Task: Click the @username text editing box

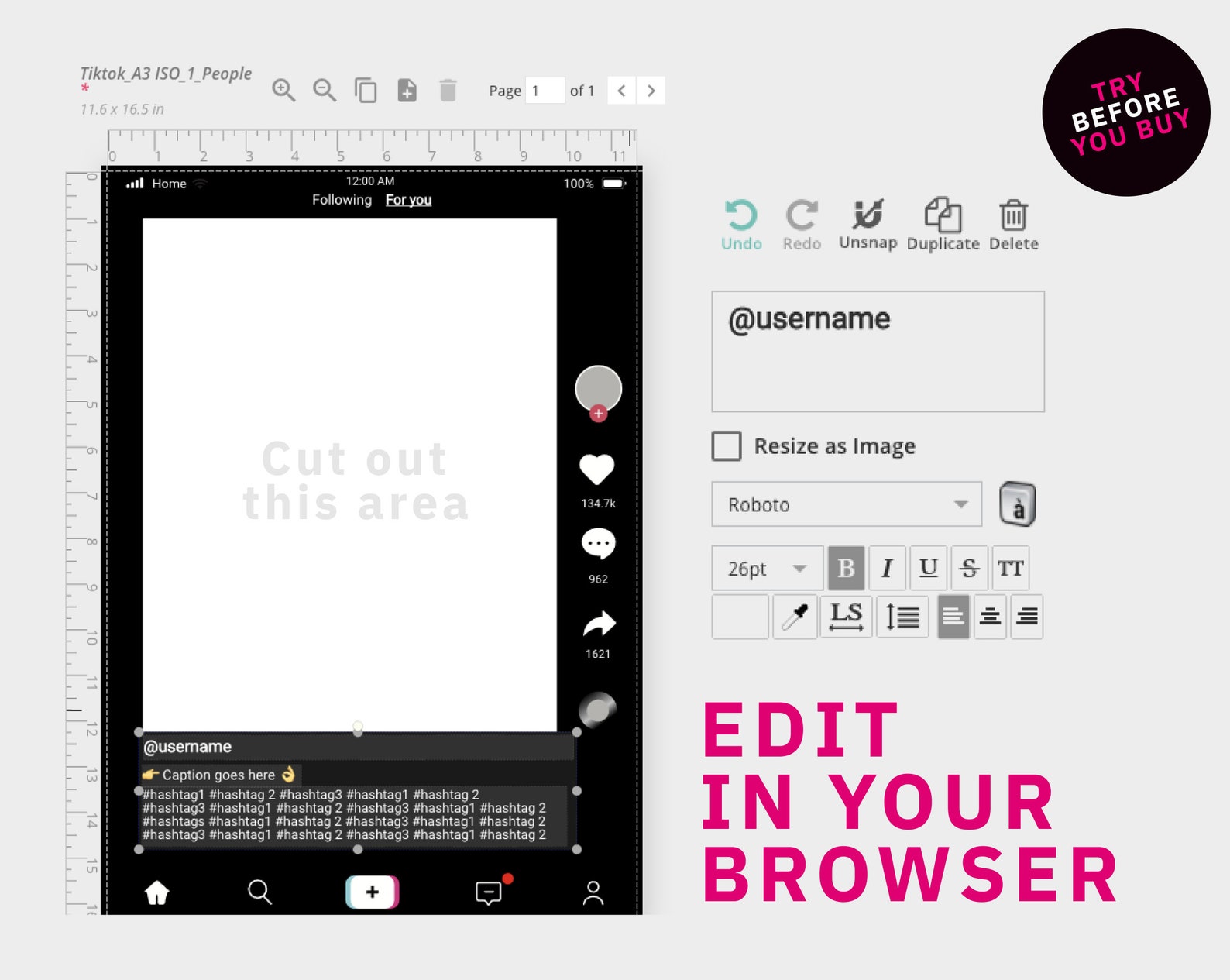Action: 878,352
